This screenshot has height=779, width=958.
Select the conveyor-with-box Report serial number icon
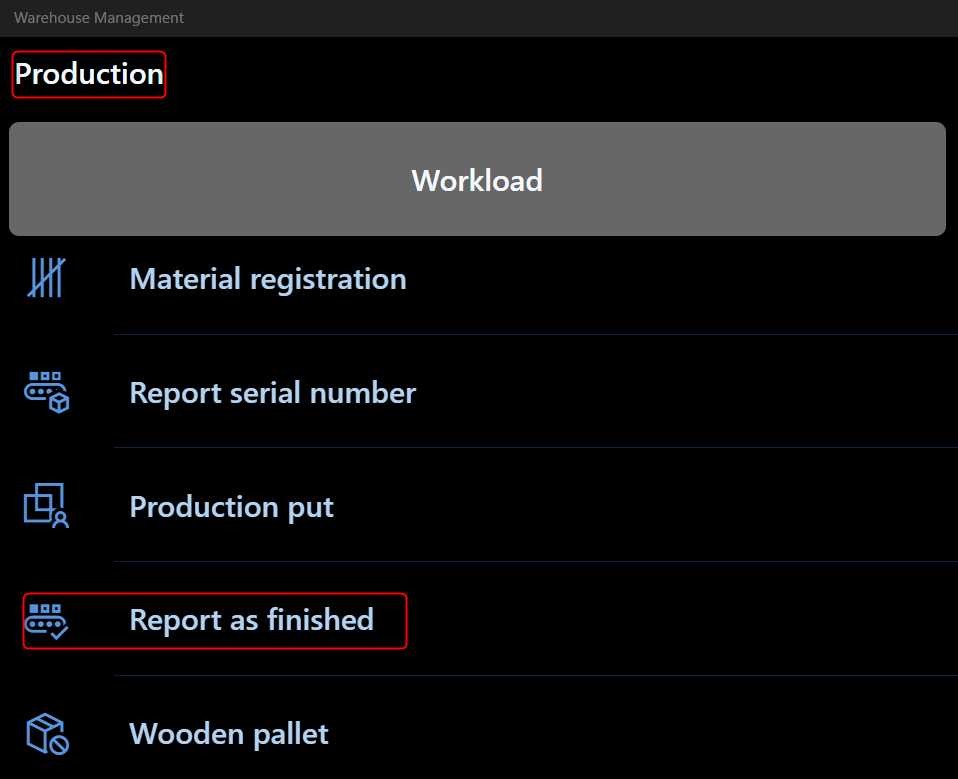coord(46,392)
